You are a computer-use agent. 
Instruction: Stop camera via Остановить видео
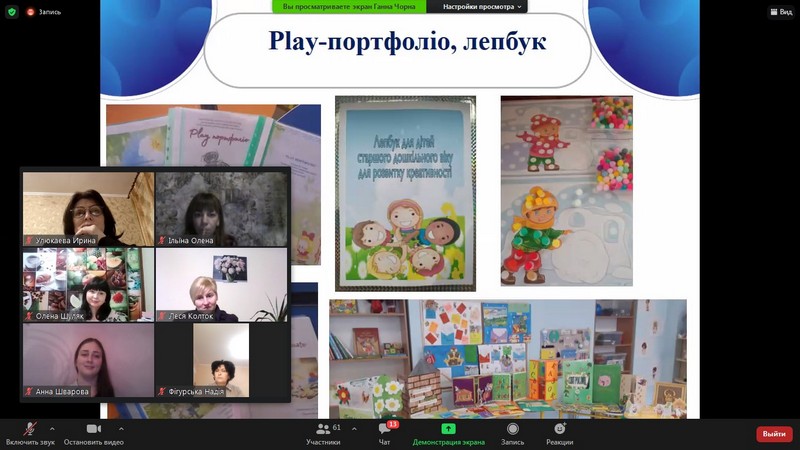point(93,434)
